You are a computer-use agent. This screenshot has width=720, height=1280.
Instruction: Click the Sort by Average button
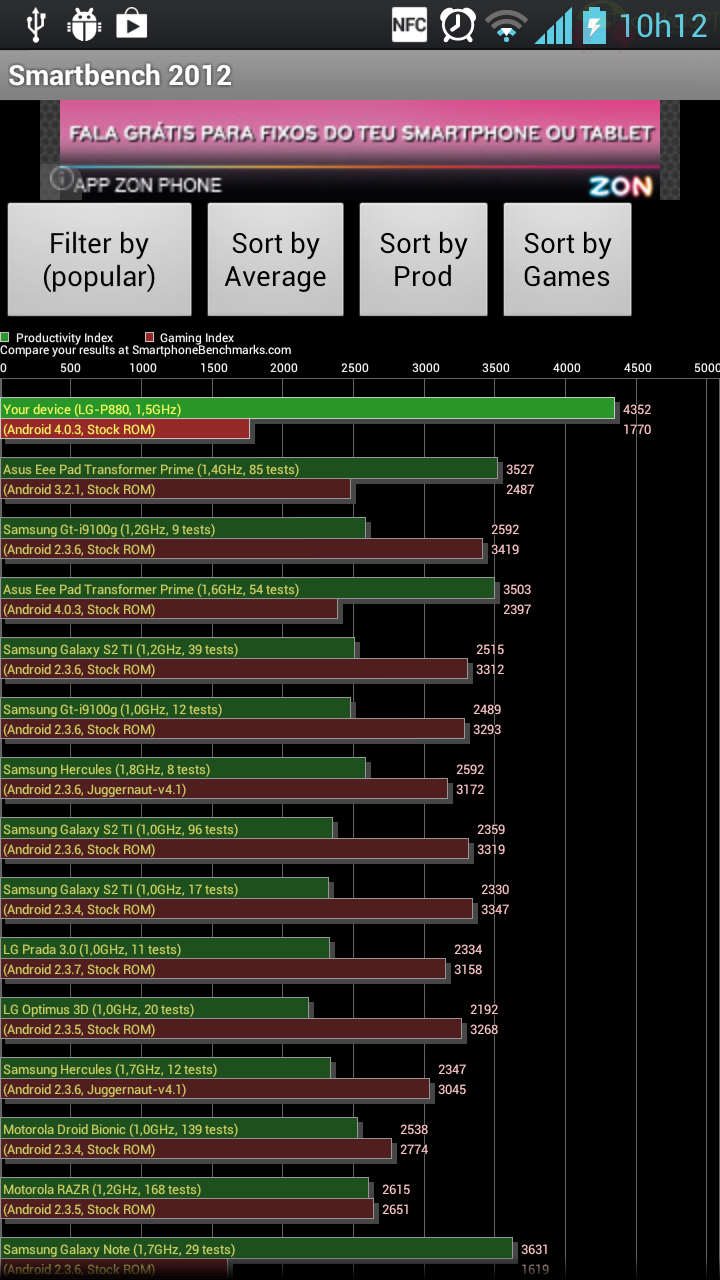coord(275,260)
